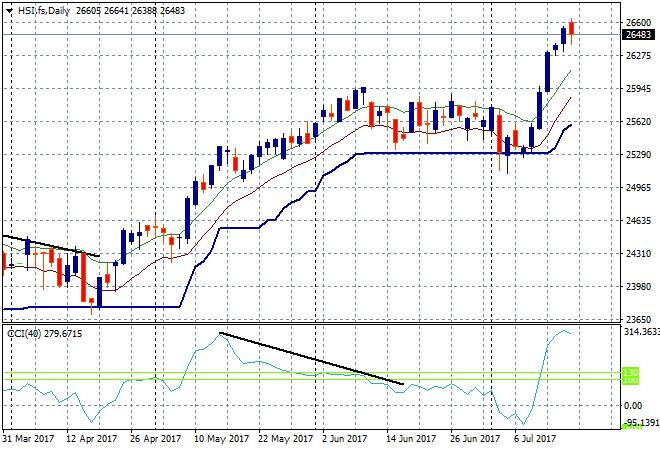Click the 10 May 2017 date label
The height and width of the screenshot is (450, 660).
tap(221, 439)
